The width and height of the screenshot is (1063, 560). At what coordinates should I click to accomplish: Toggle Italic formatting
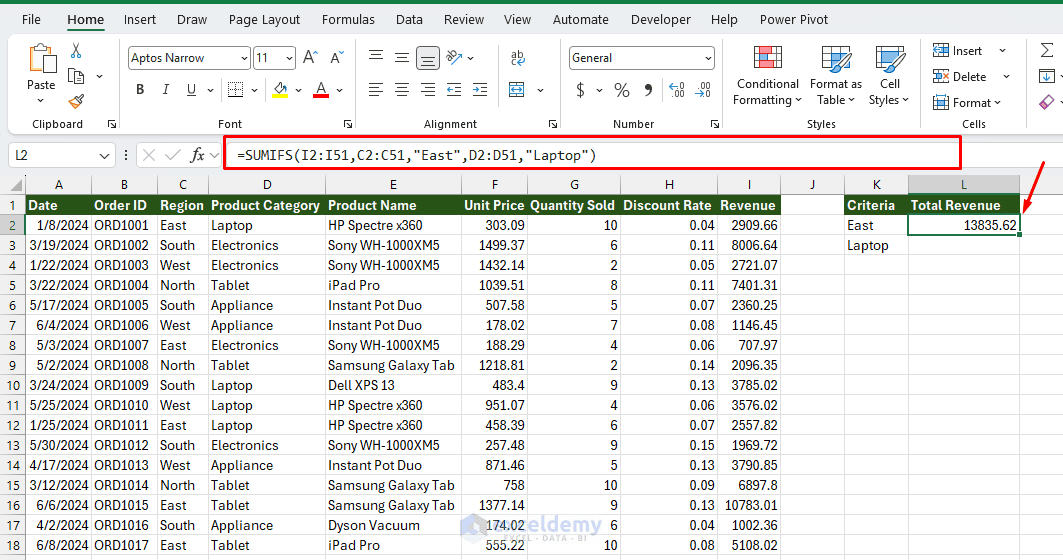[165, 89]
